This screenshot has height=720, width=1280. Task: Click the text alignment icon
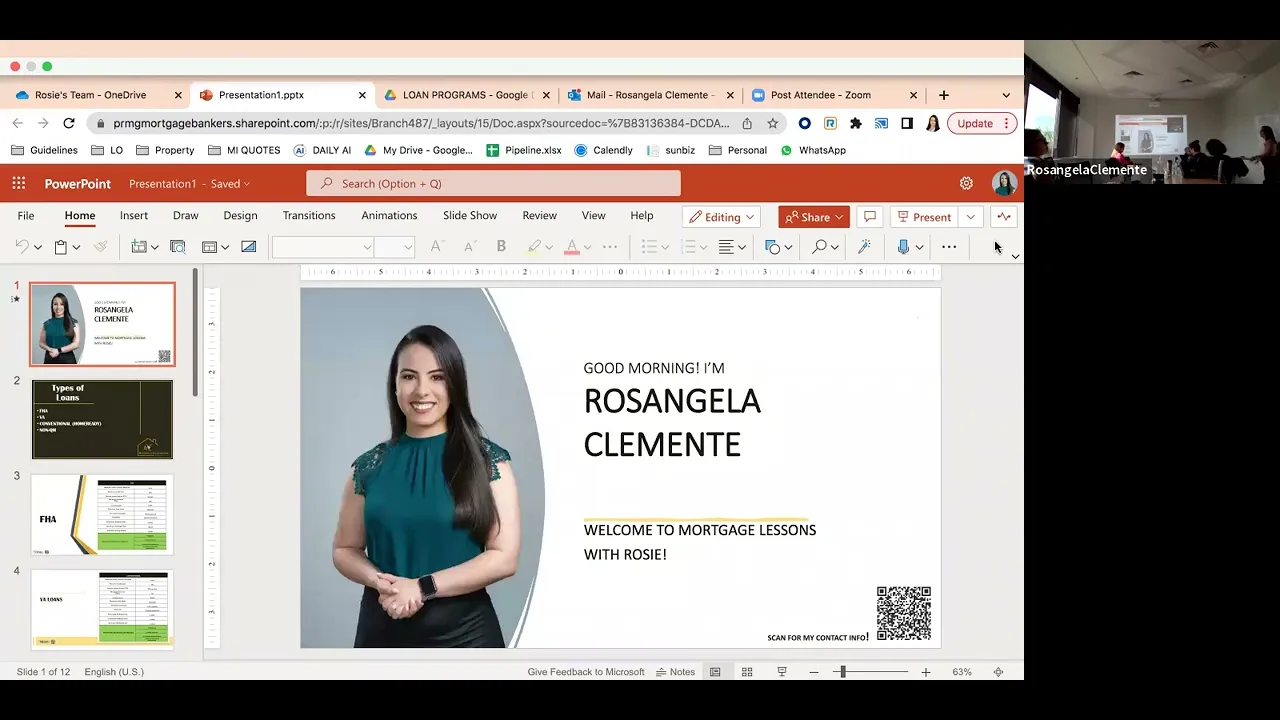pyautogui.click(x=727, y=247)
